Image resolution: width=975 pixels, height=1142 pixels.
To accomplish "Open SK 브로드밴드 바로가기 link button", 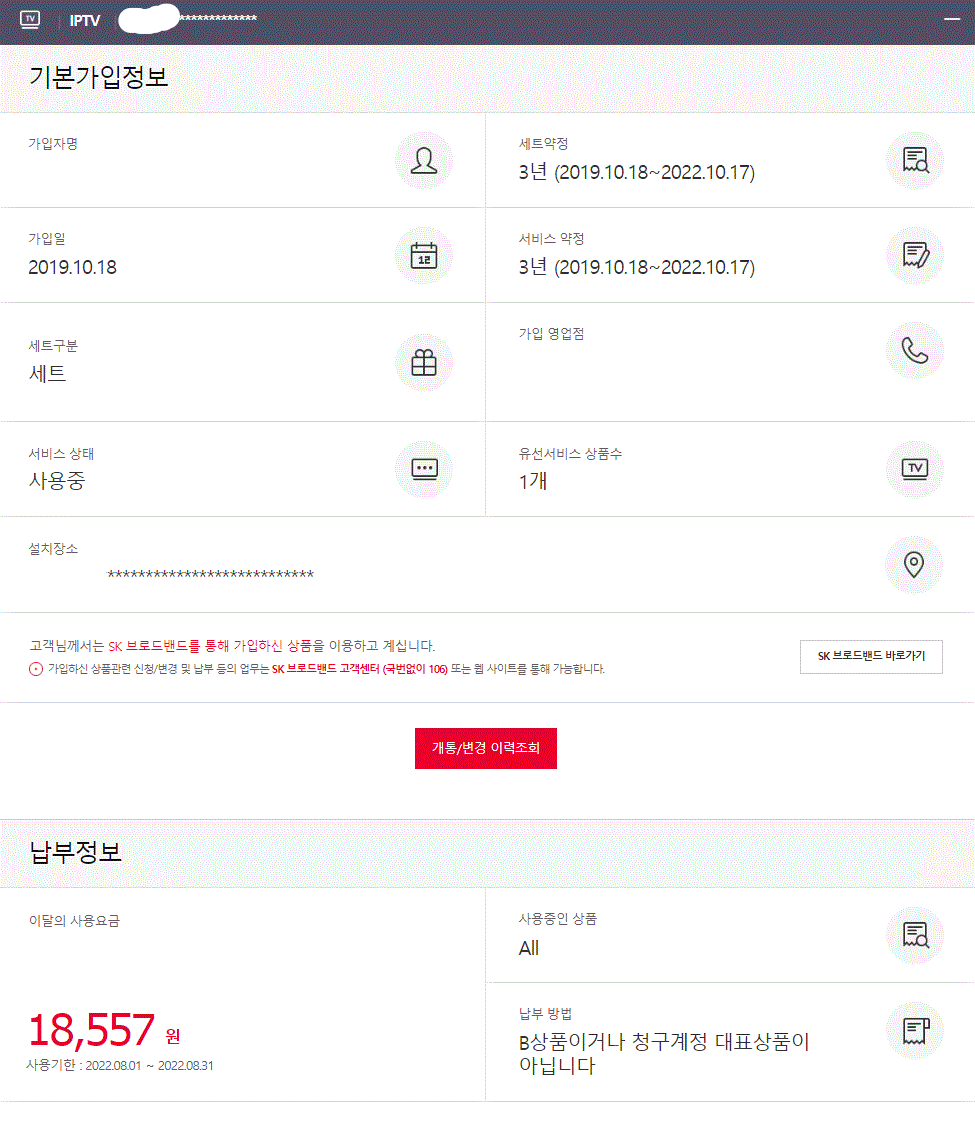I will coord(871,656).
